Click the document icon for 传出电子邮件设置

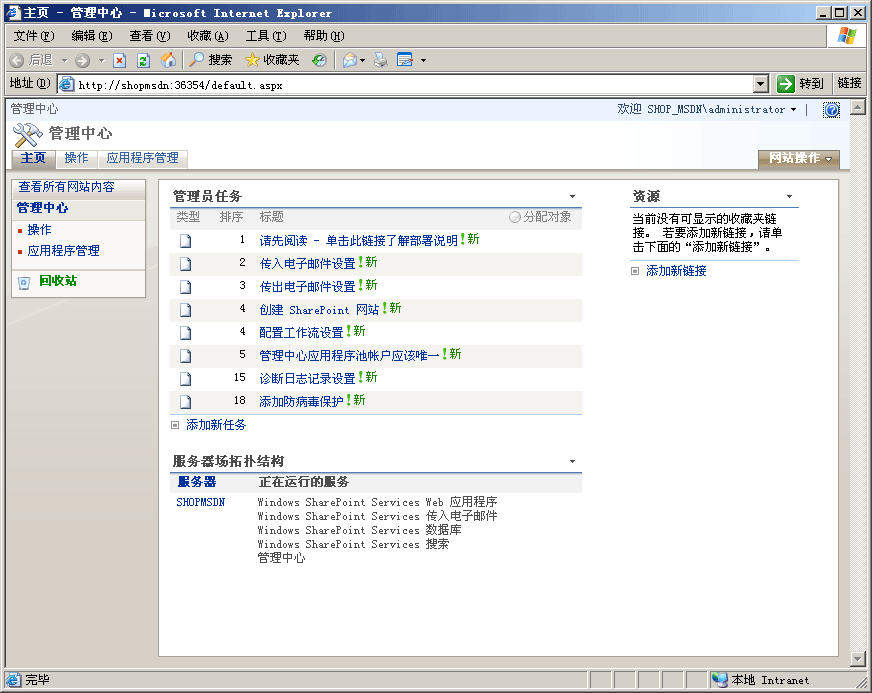[x=186, y=287]
